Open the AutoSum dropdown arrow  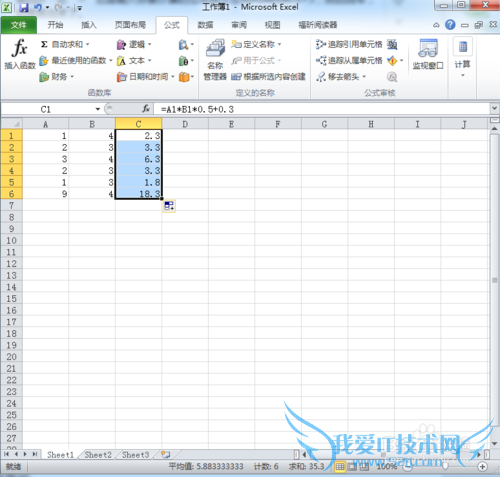pos(88,44)
